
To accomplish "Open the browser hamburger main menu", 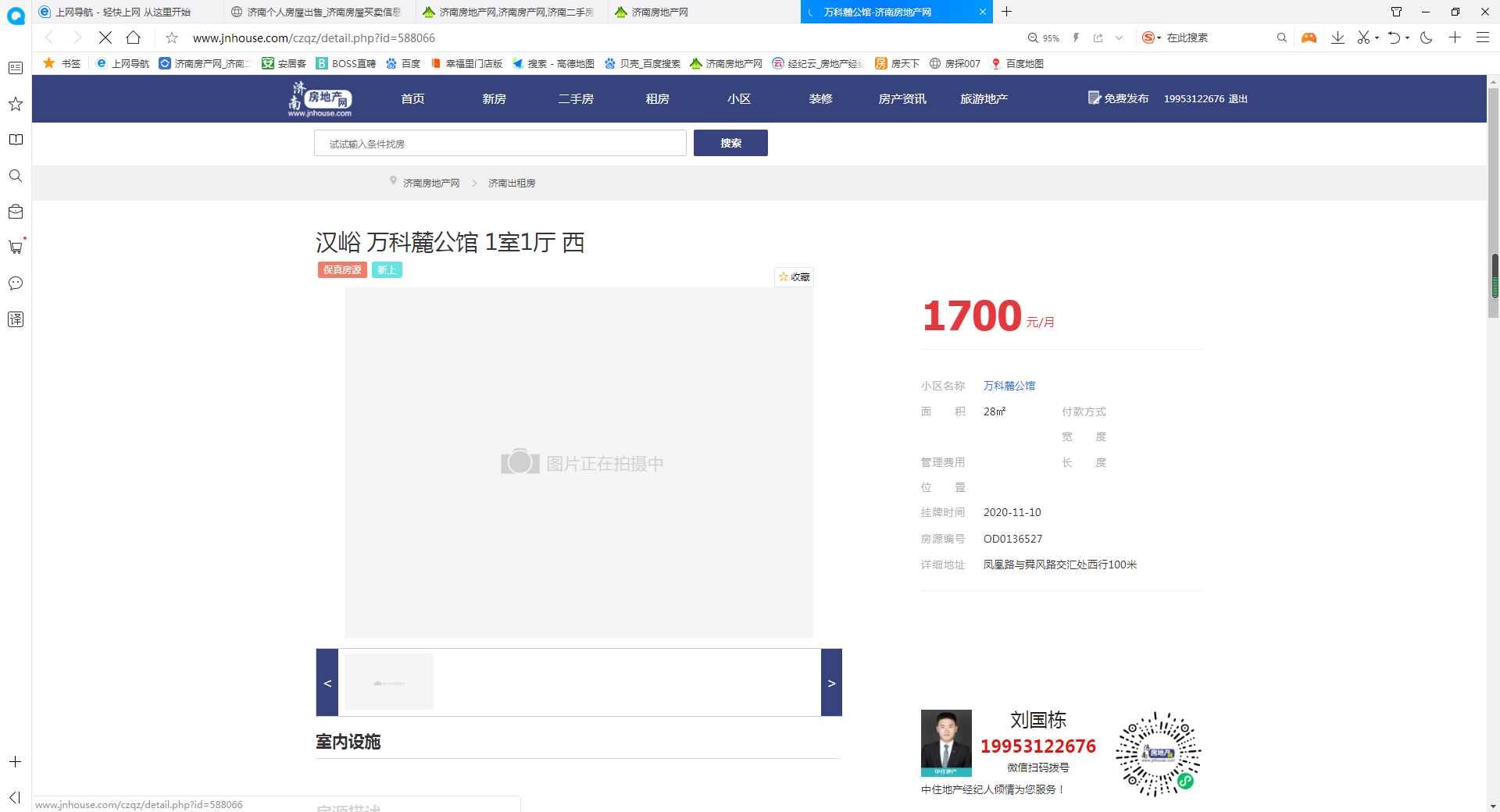I will pyautogui.click(x=1482, y=37).
